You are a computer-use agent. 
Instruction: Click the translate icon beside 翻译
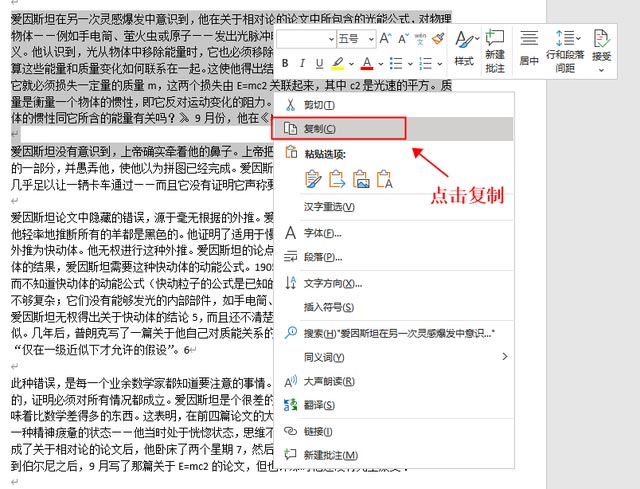coord(290,405)
